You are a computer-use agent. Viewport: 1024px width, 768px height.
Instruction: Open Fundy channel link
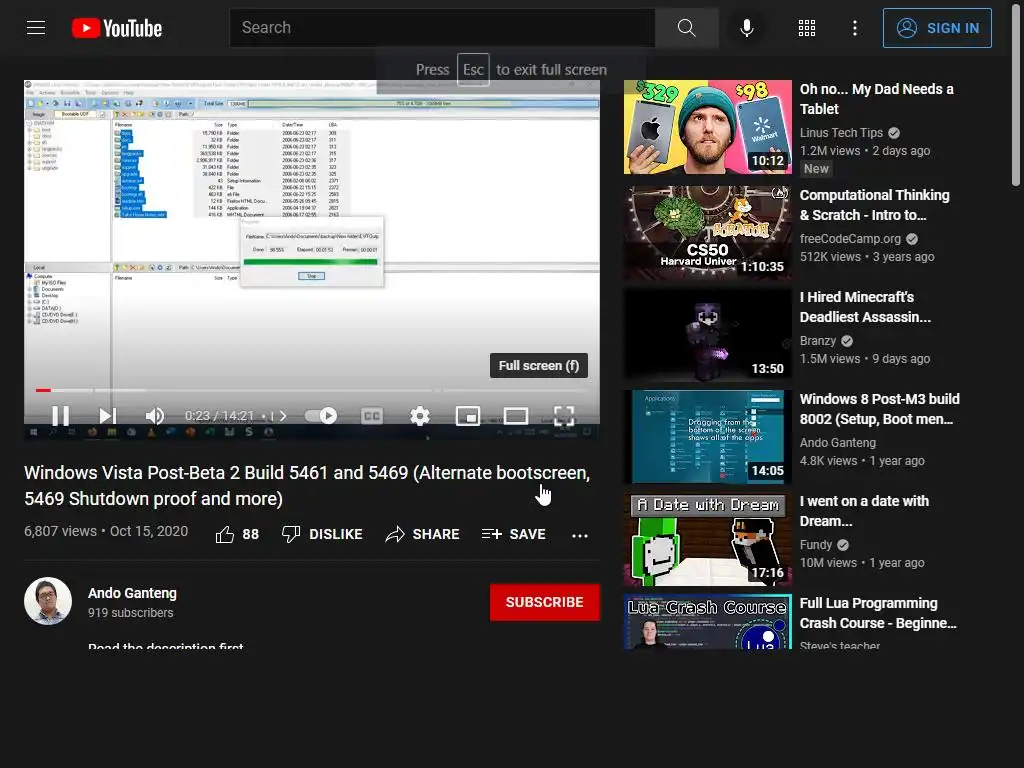pos(816,545)
